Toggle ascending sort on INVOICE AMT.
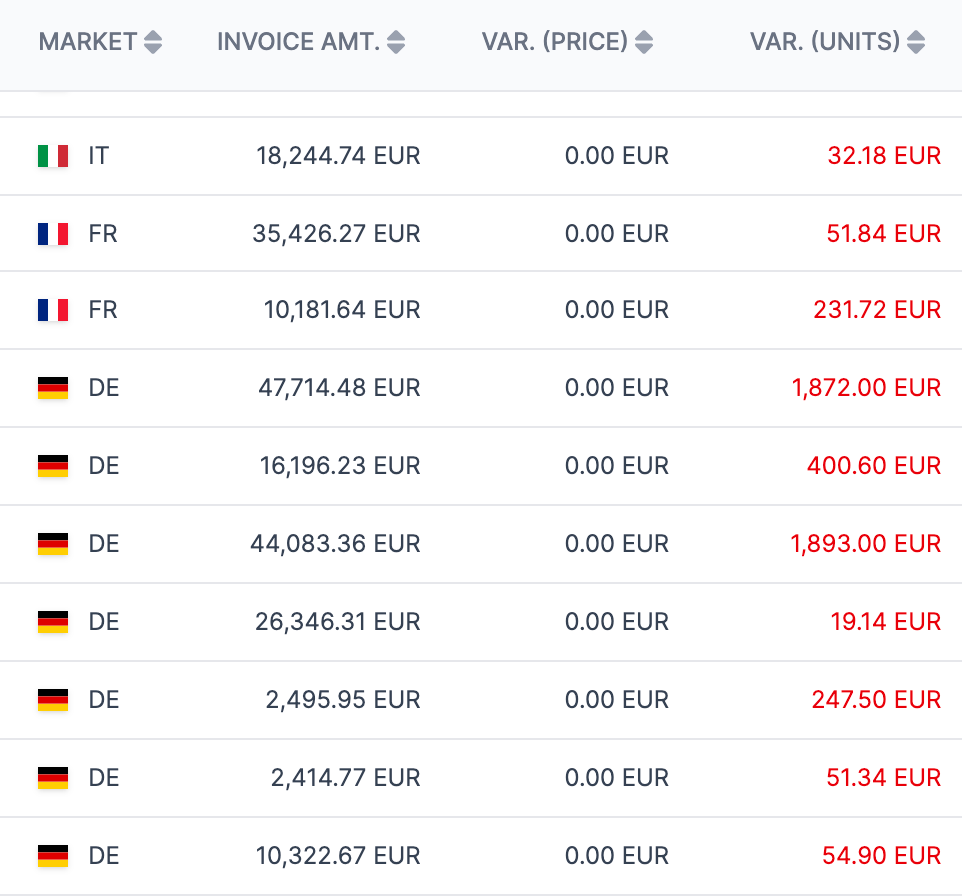962x896 pixels. (397, 37)
